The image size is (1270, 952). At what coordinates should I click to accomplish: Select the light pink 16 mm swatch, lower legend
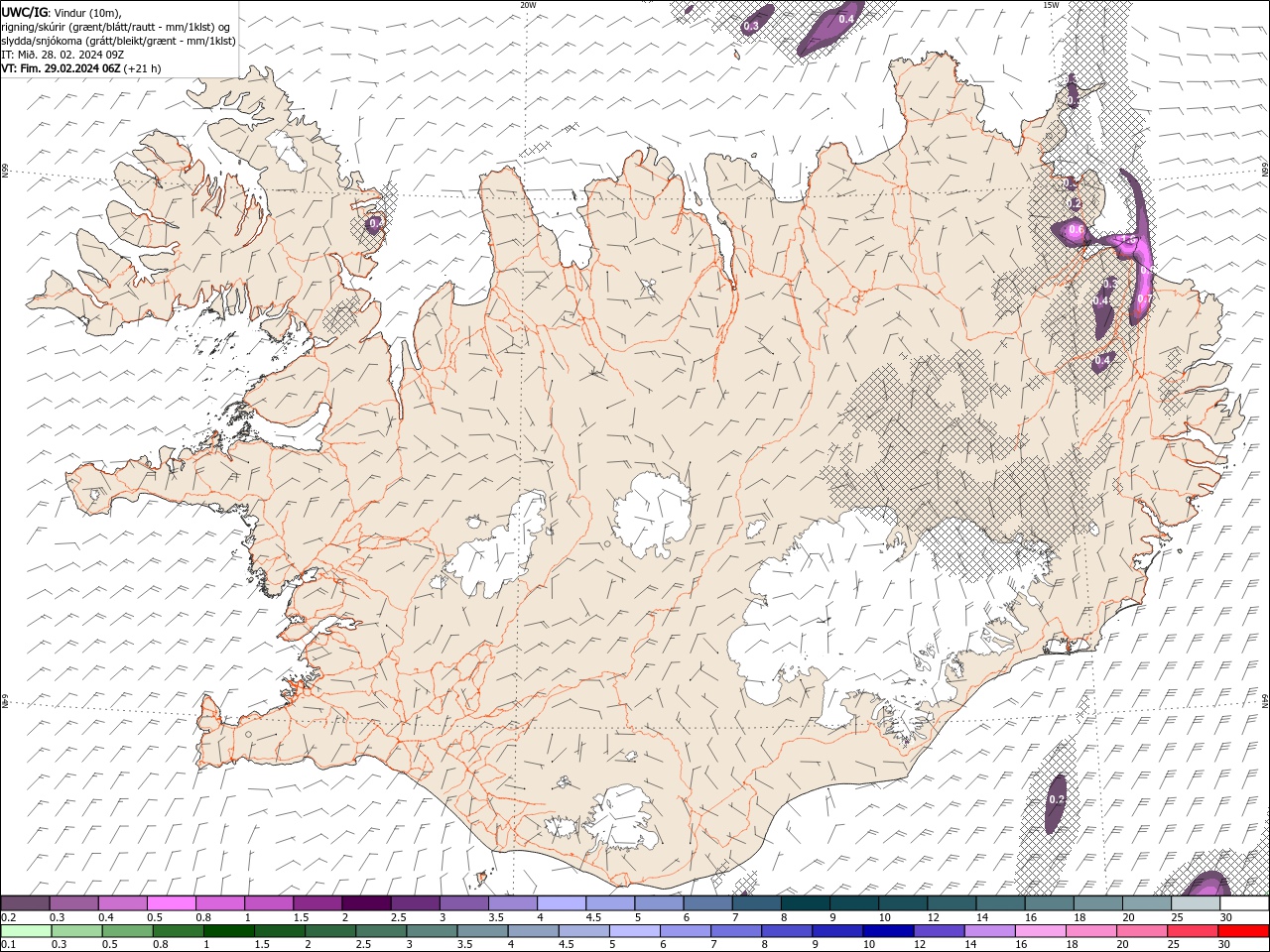[1039, 931]
